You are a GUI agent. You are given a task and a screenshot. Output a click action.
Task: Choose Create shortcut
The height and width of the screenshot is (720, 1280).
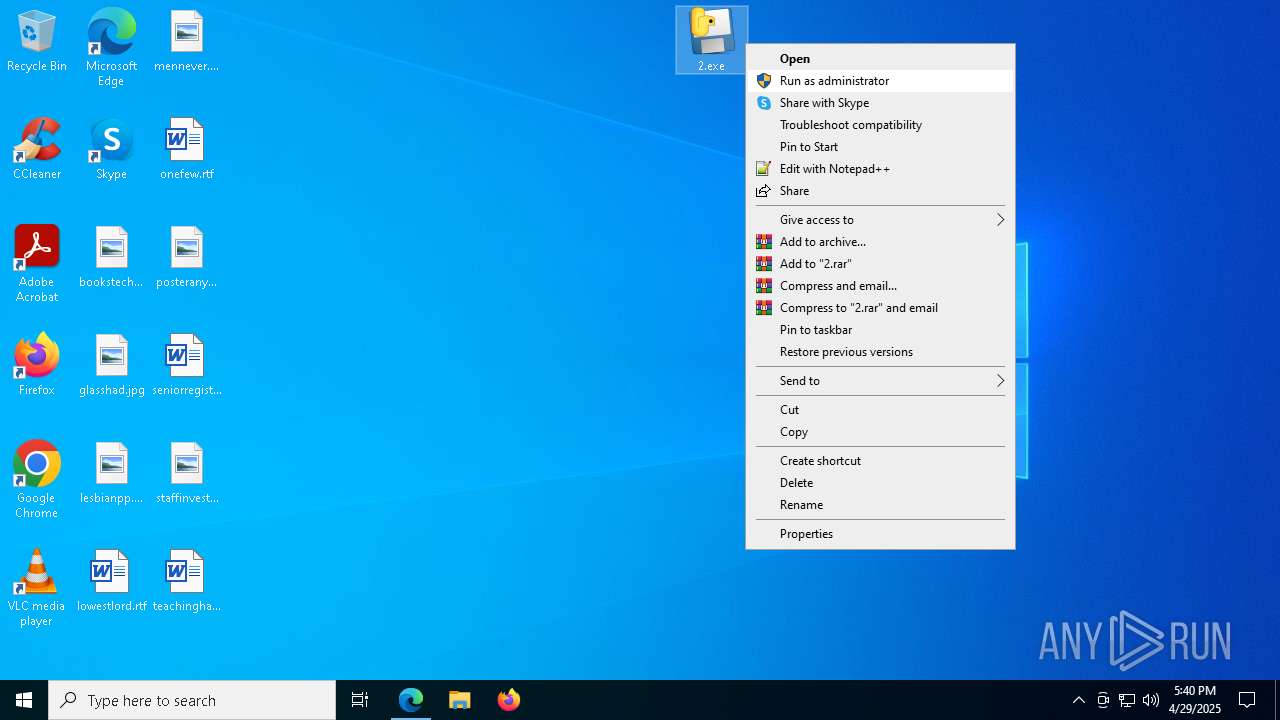[x=880, y=461]
